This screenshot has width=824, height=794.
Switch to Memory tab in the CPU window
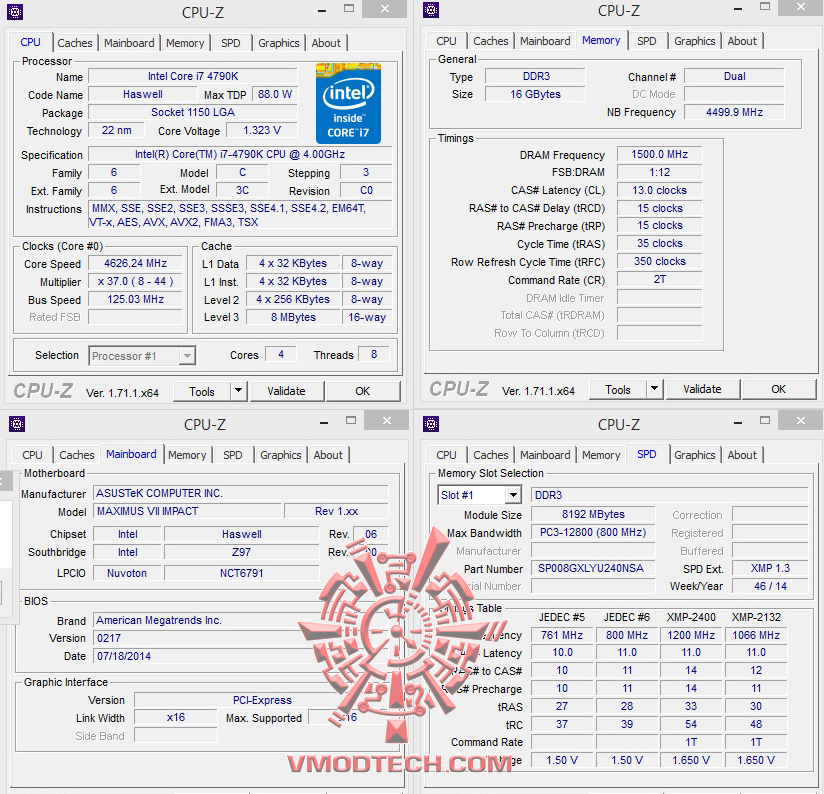[185, 43]
